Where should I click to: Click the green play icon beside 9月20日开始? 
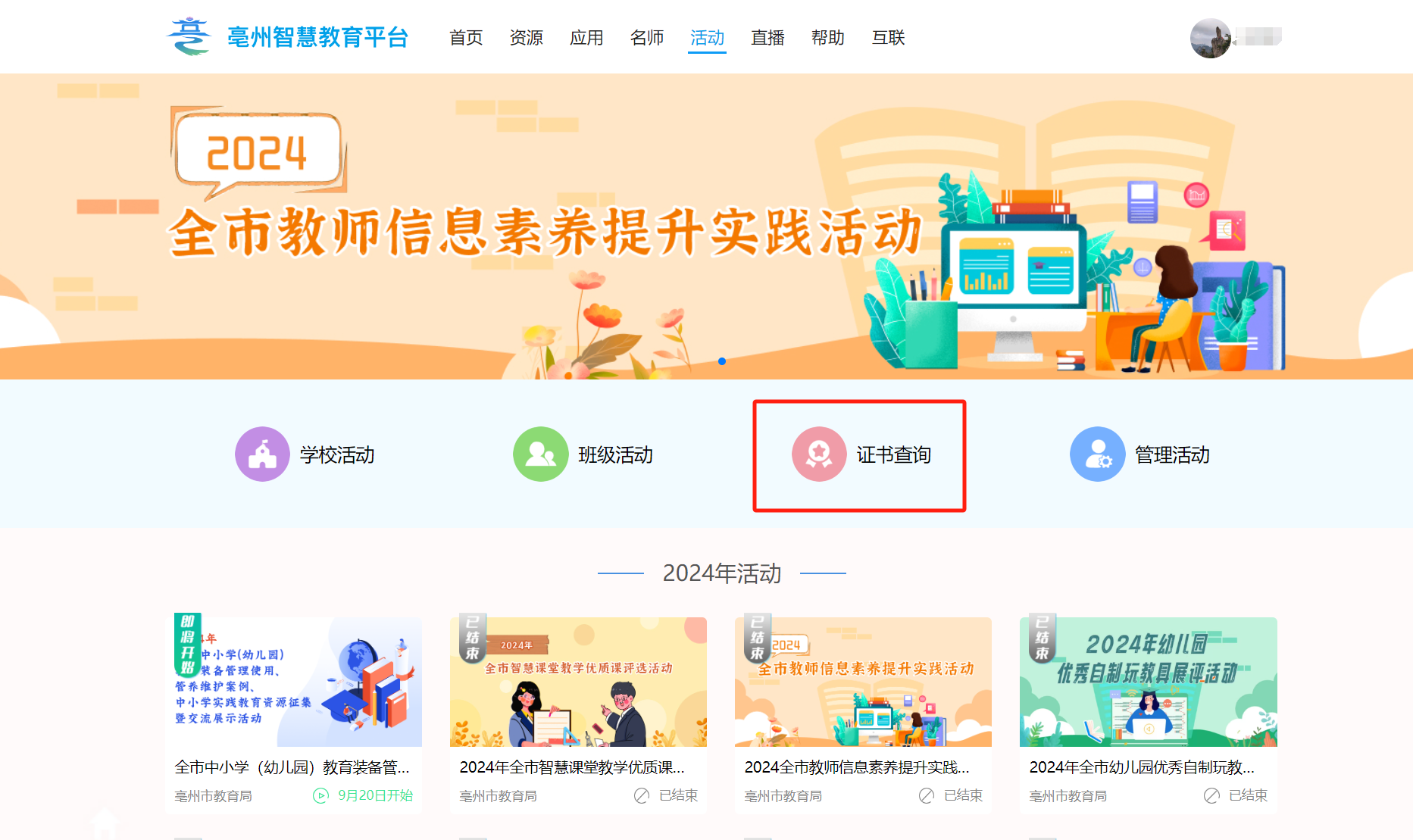point(320,795)
